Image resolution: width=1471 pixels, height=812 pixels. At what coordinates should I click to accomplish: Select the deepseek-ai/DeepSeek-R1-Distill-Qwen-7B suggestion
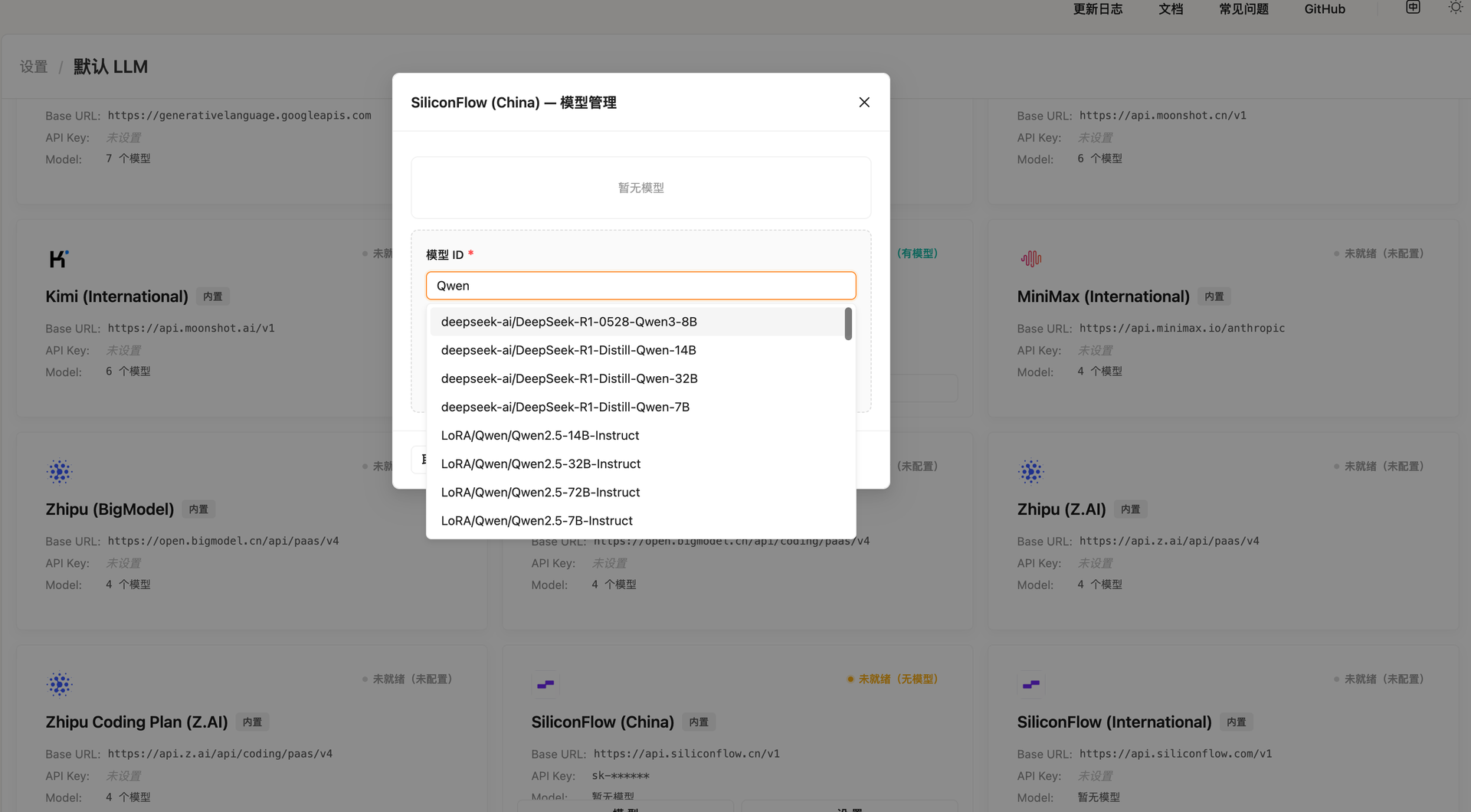[637, 407]
